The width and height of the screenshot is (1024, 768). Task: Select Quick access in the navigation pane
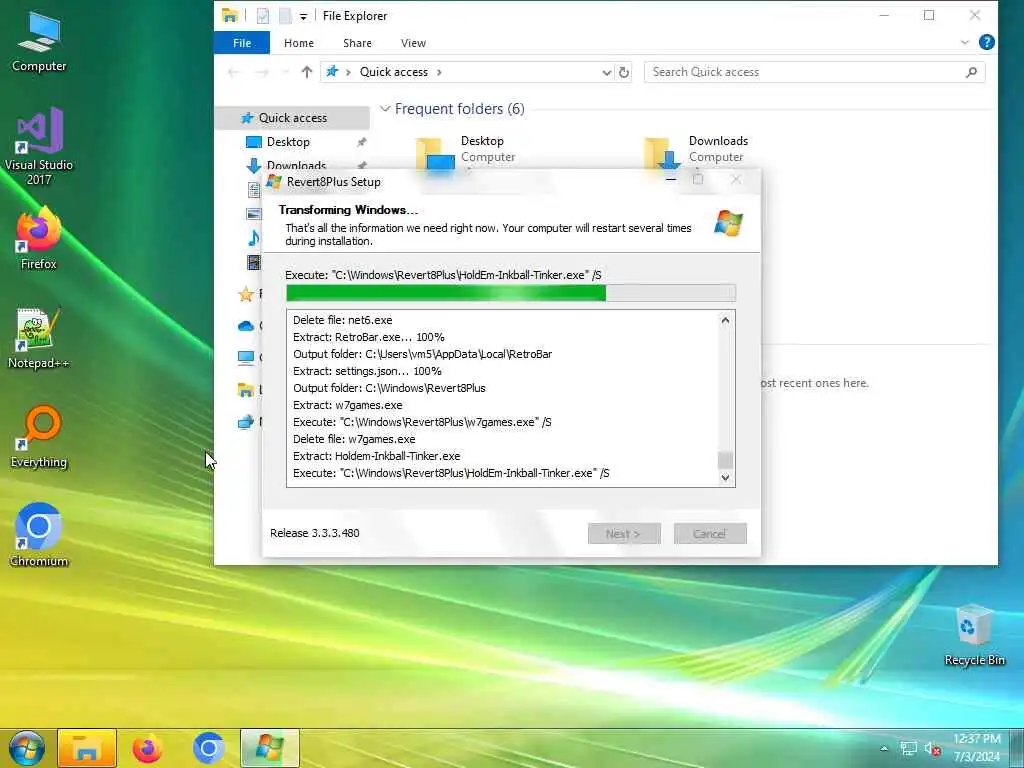click(x=293, y=118)
